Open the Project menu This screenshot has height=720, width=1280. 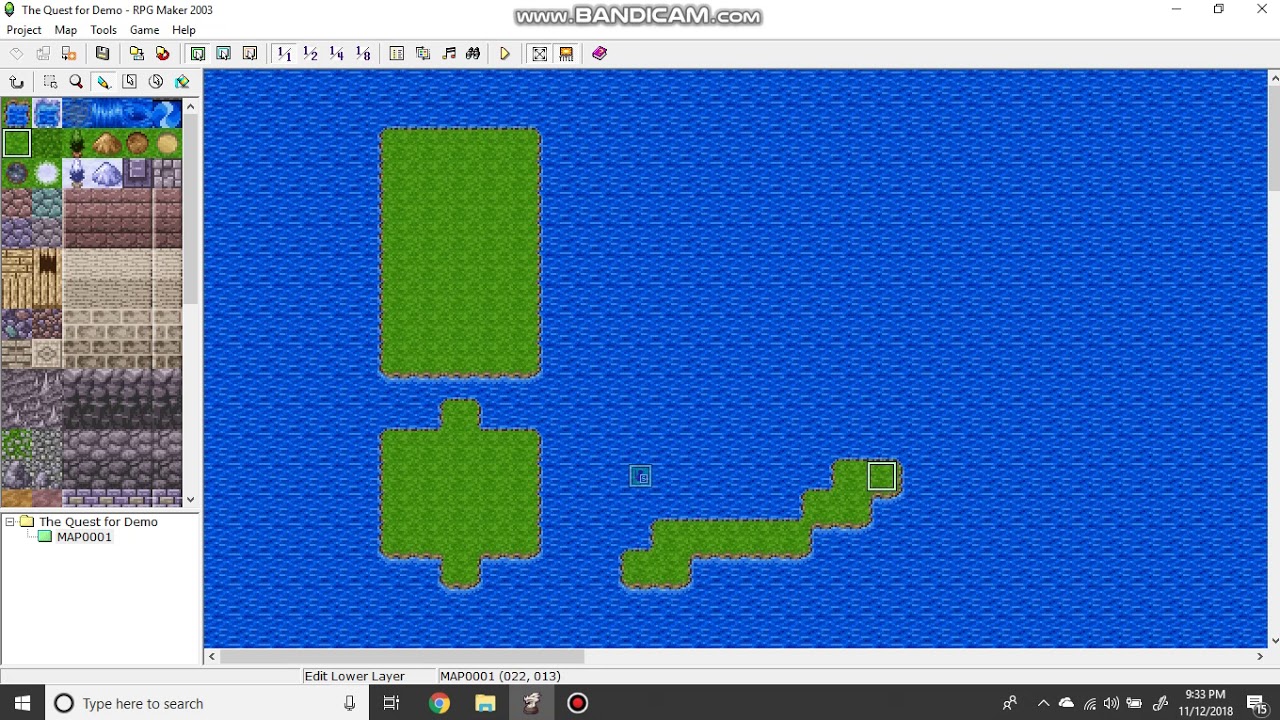(24, 30)
